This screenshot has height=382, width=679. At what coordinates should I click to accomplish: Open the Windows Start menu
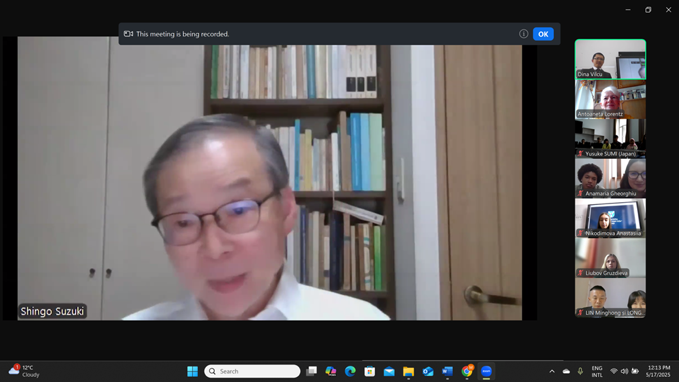[192, 371]
